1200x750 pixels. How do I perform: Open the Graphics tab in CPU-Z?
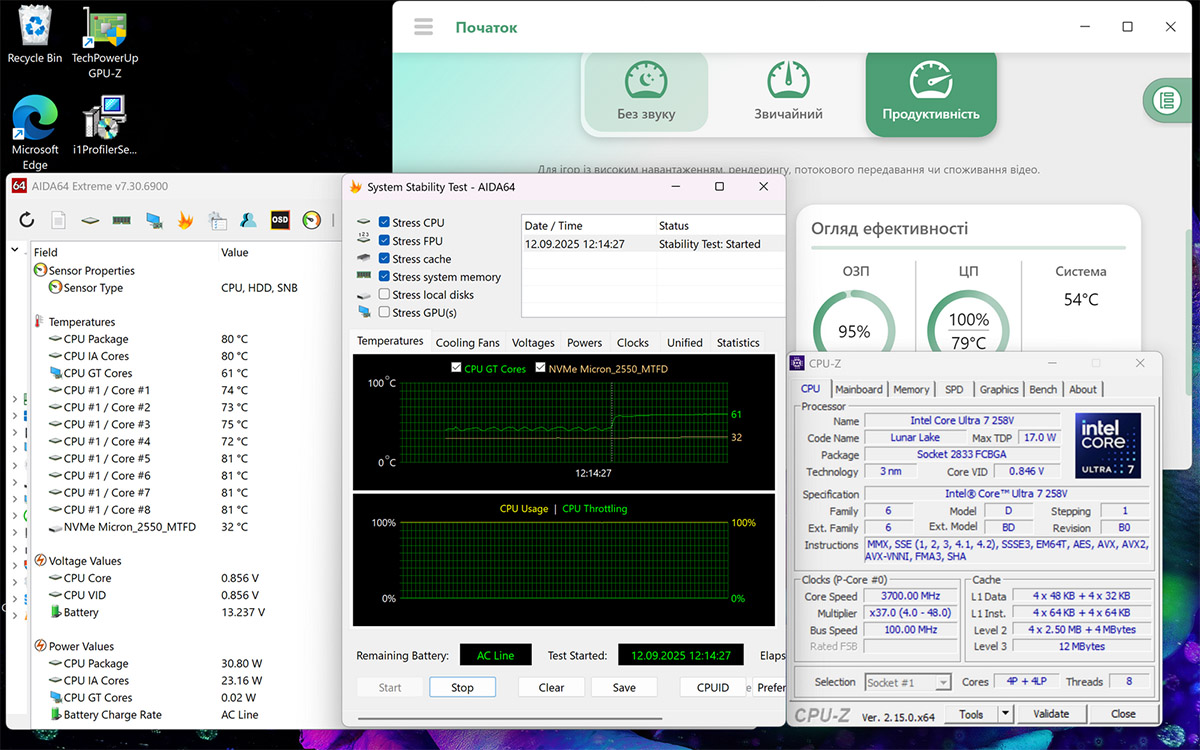999,389
